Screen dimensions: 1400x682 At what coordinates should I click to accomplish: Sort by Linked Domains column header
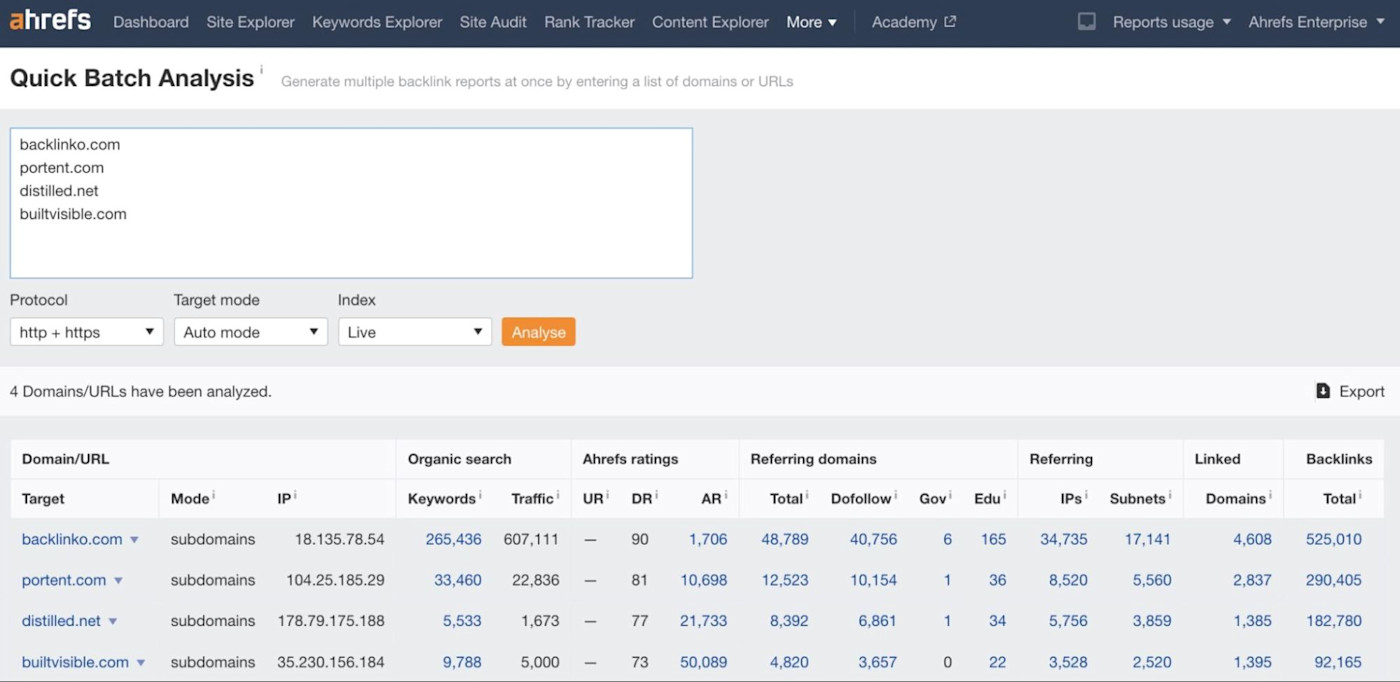click(x=1238, y=498)
